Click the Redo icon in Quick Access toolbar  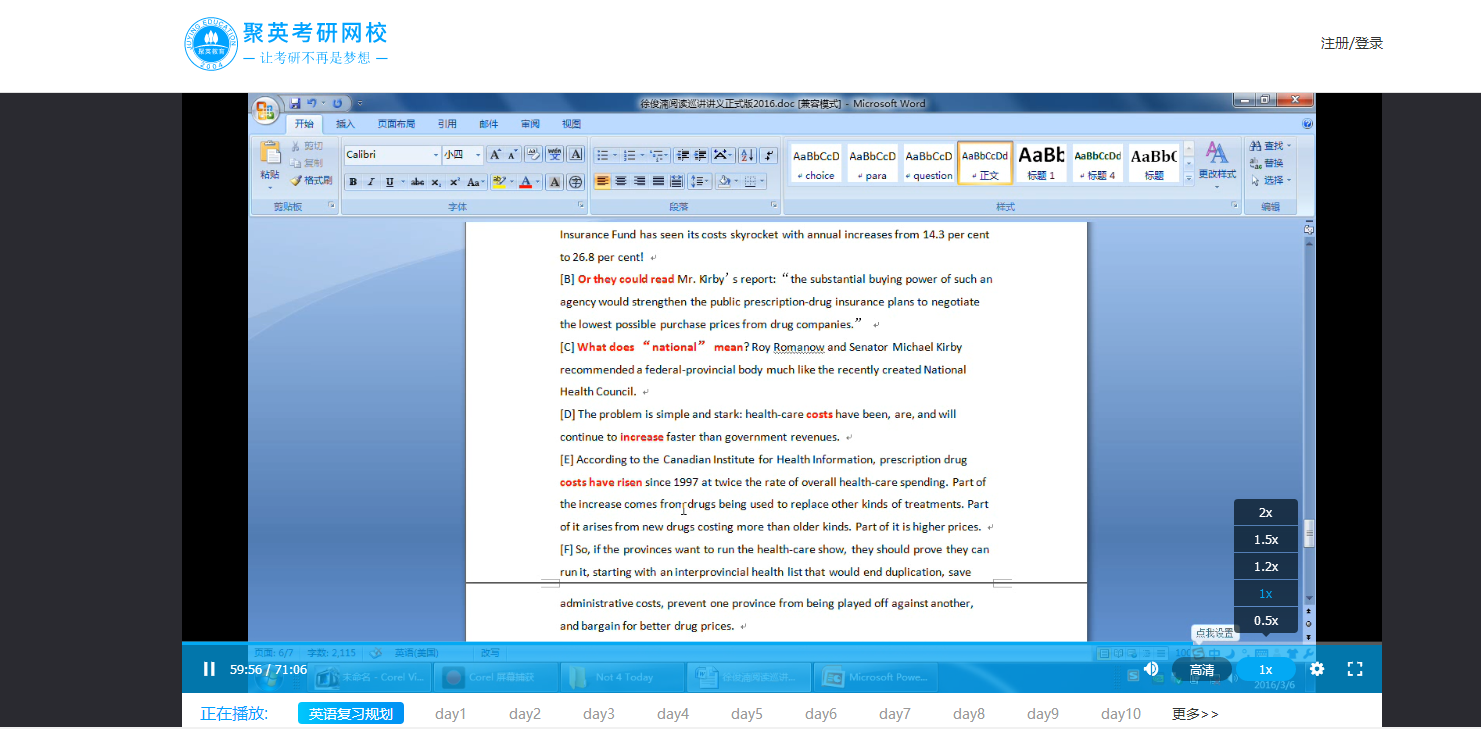tap(337, 103)
